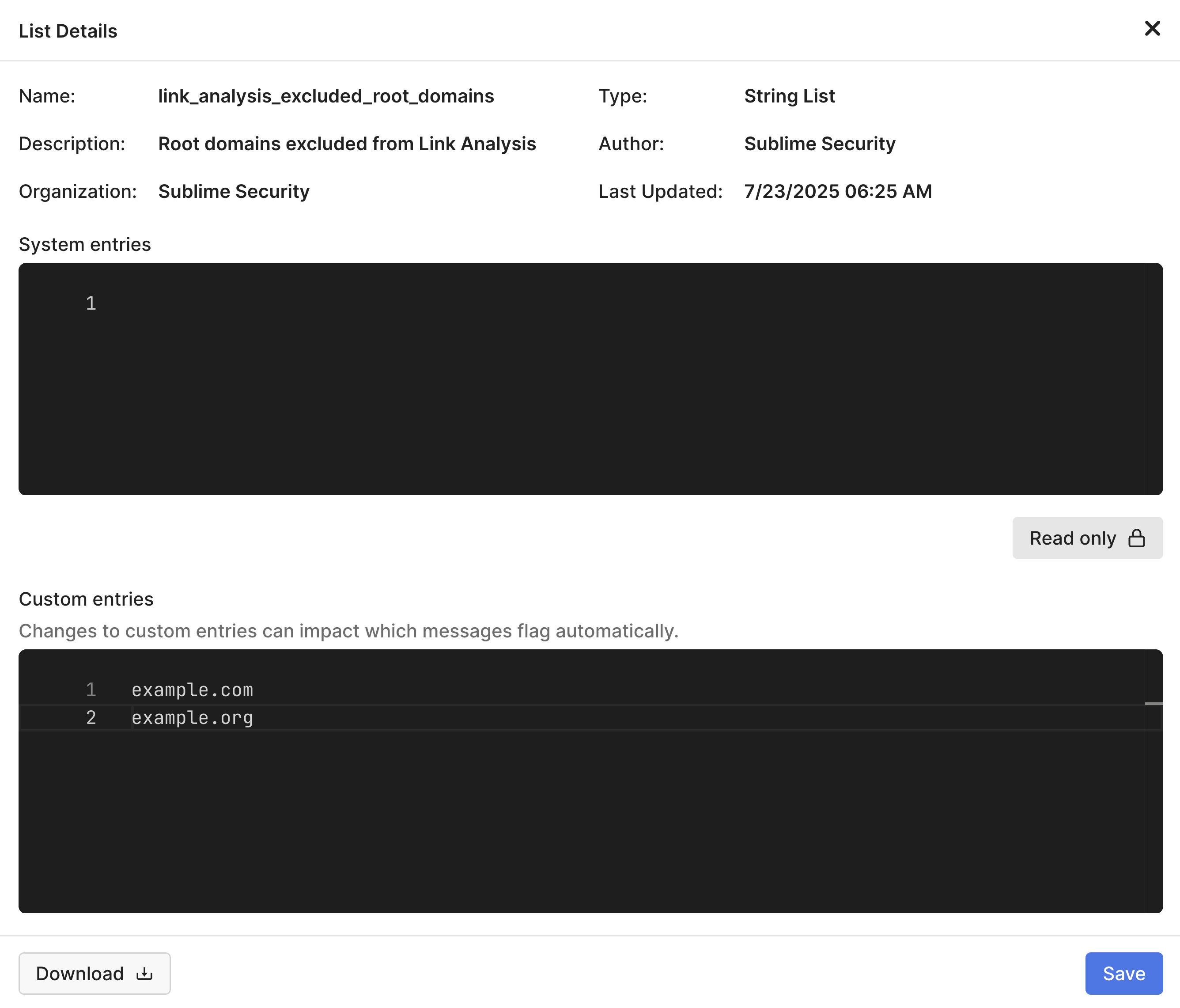Click the Last Updated timestamp value
This screenshot has width=1180, height=1008.
pos(838,192)
